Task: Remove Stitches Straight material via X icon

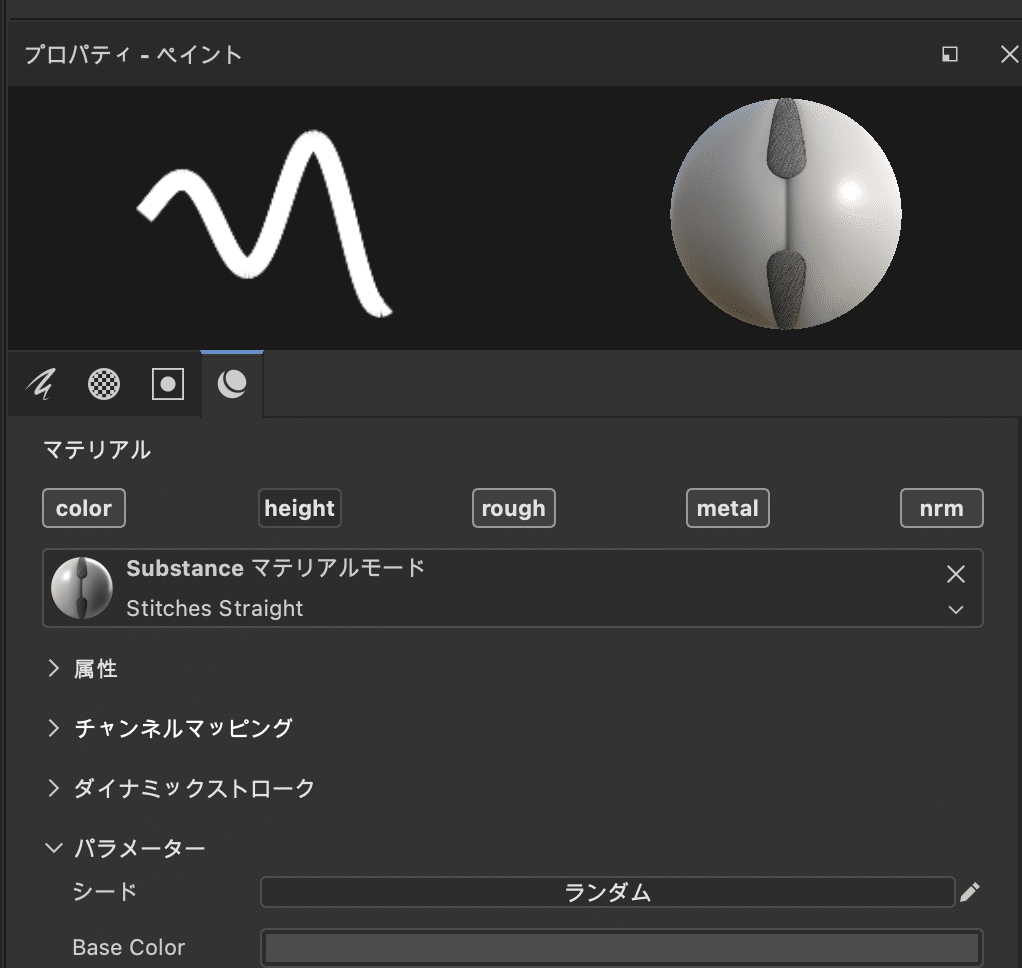Action: click(x=956, y=574)
